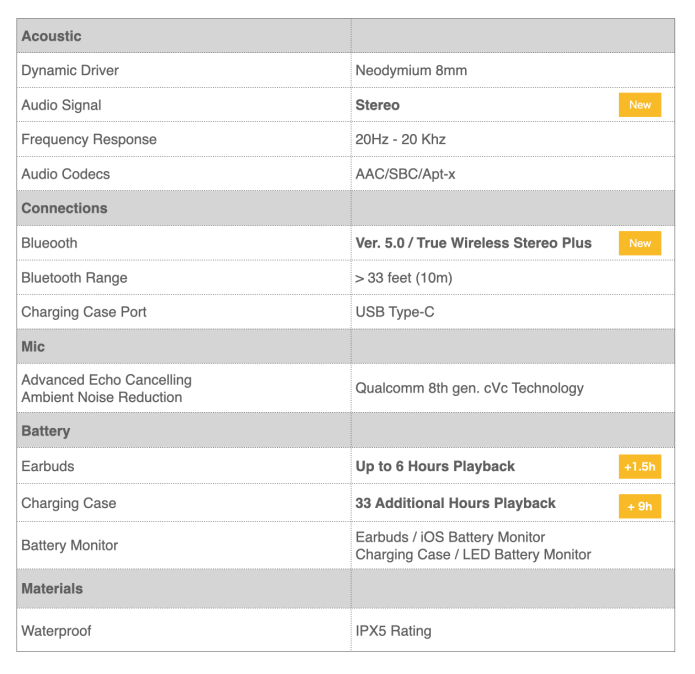Screen dimensions: 695x674
Task: Click the Dynamic Driver label
Action: [70, 70]
